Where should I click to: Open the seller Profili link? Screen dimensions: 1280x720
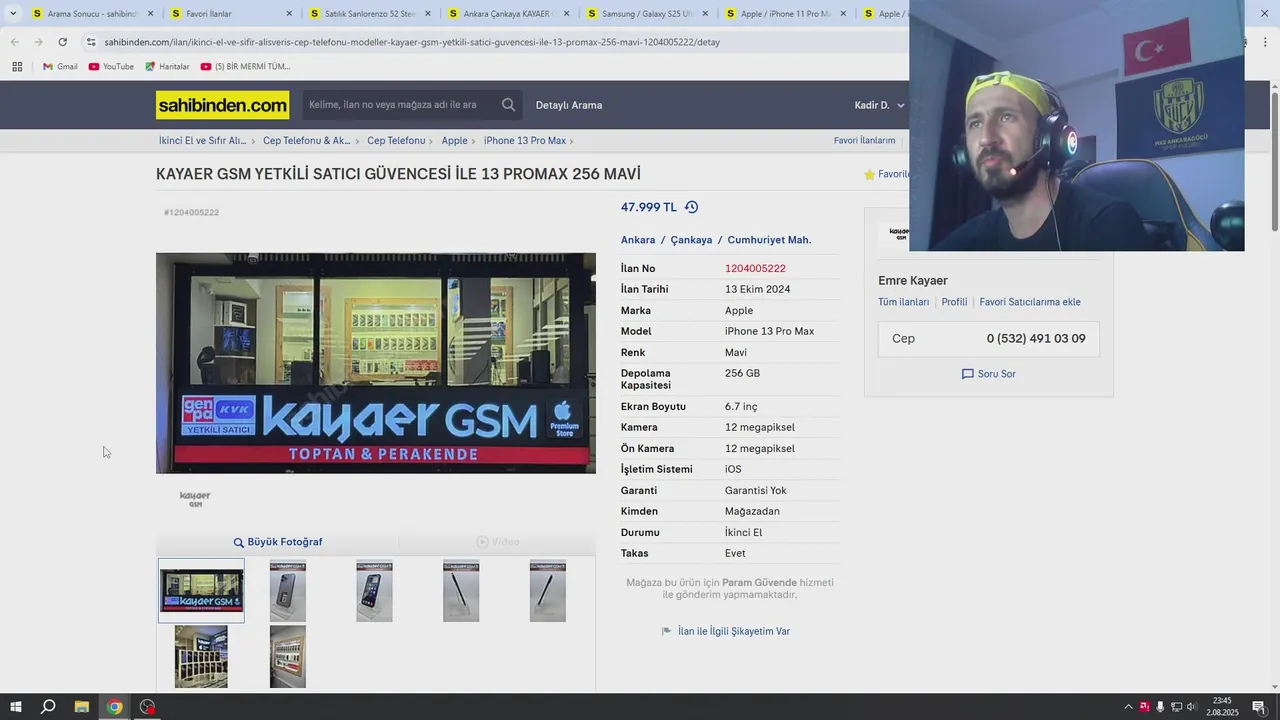click(954, 302)
